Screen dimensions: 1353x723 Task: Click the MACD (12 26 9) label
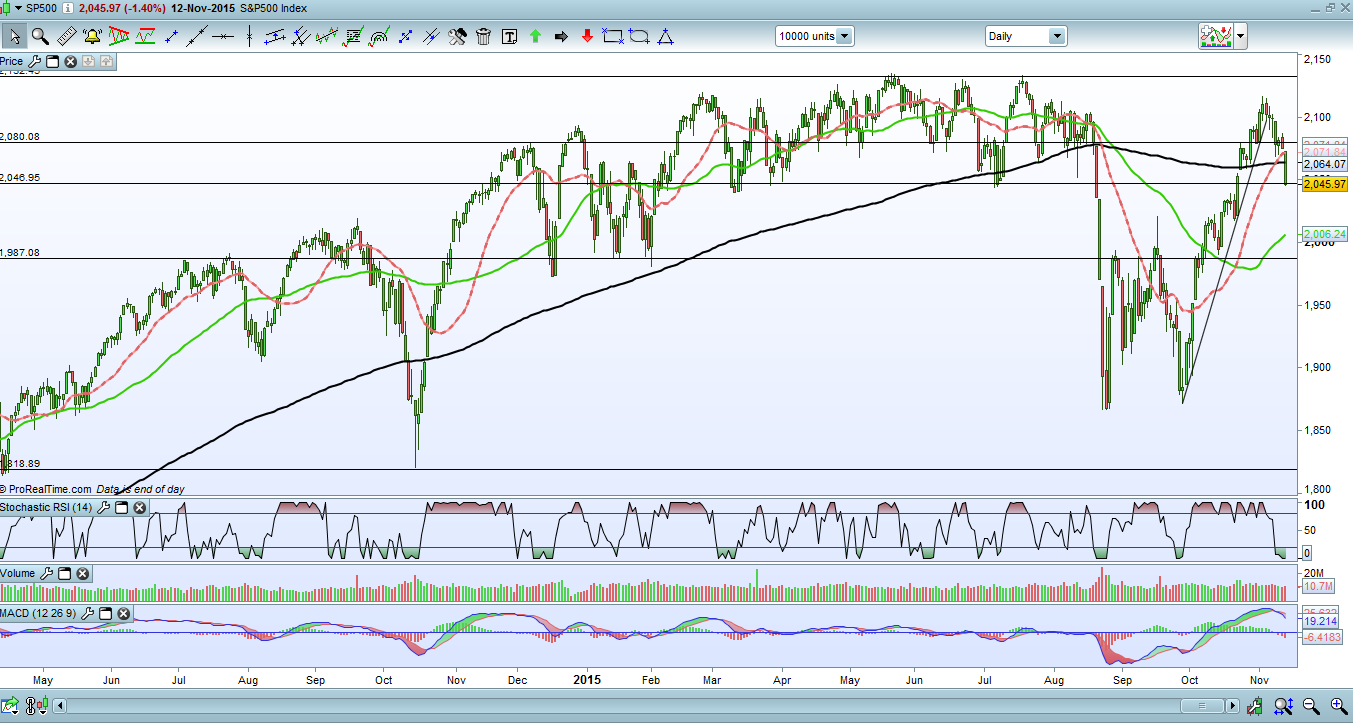(x=39, y=612)
